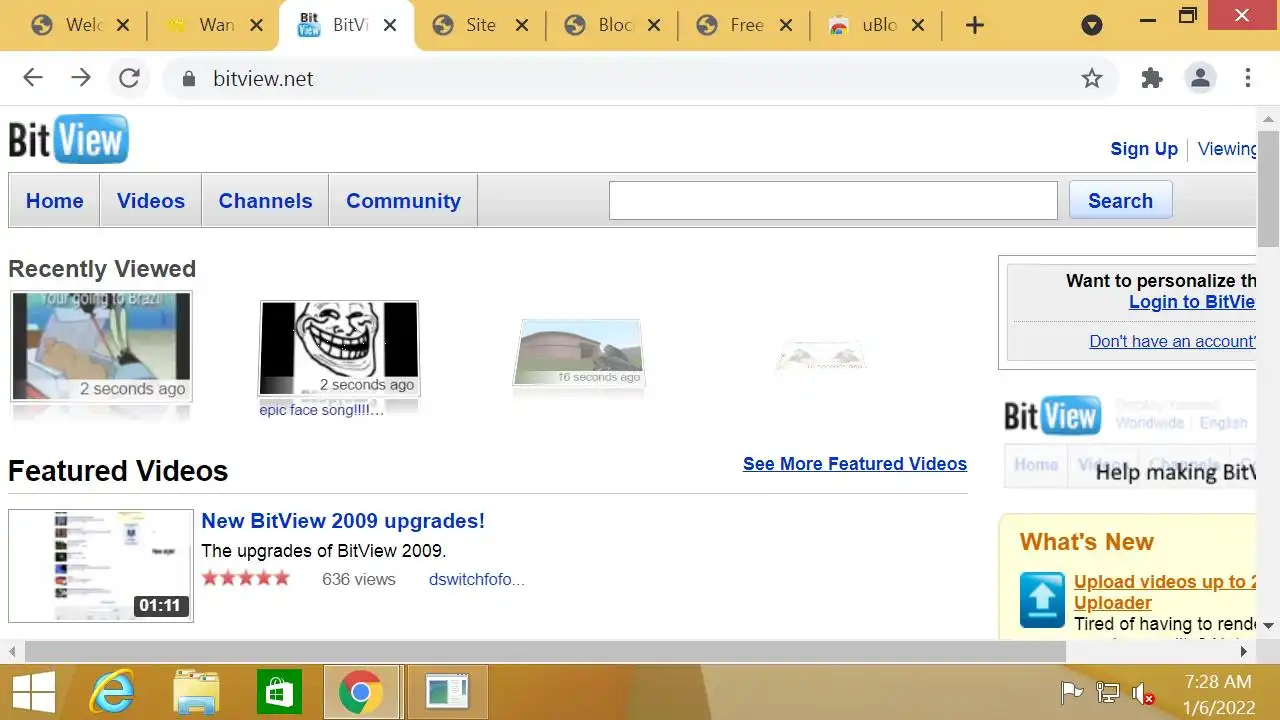Click into the BitView search field
This screenshot has width=1280, height=720.
coord(833,201)
